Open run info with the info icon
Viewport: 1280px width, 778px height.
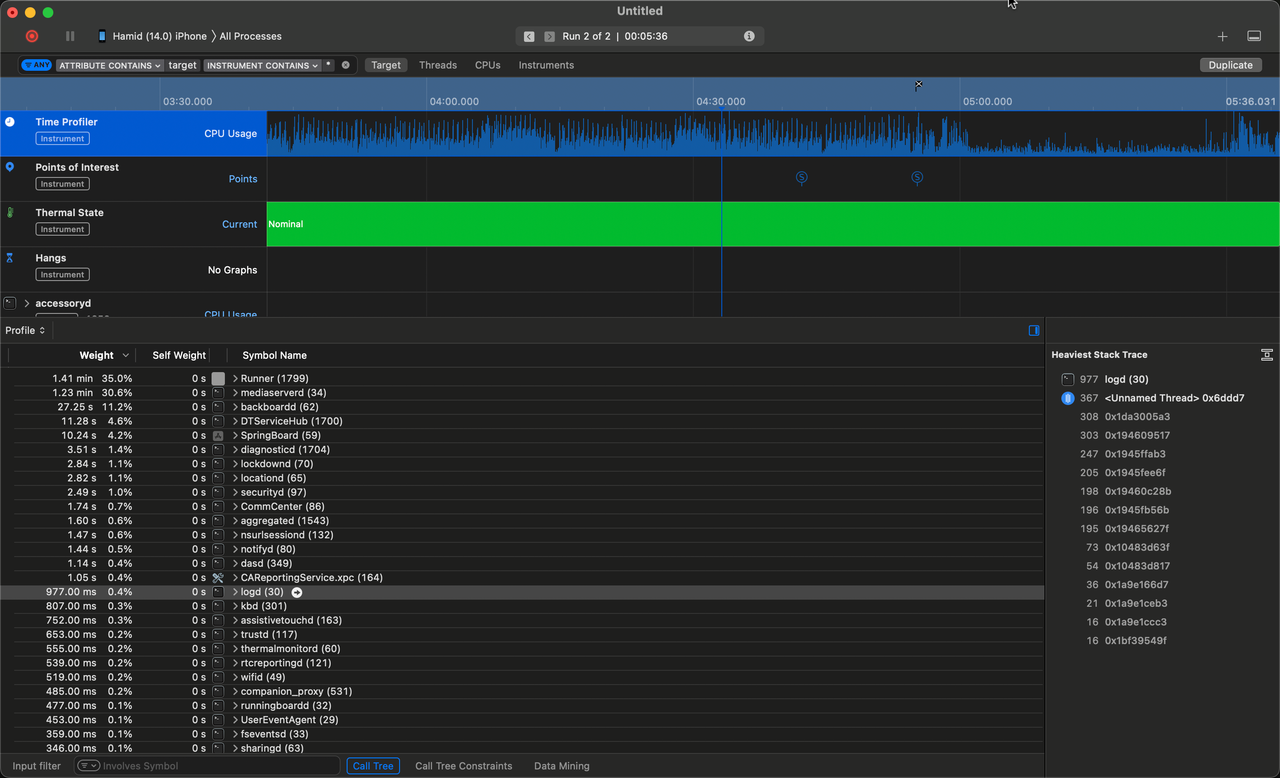tap(749, 36)
